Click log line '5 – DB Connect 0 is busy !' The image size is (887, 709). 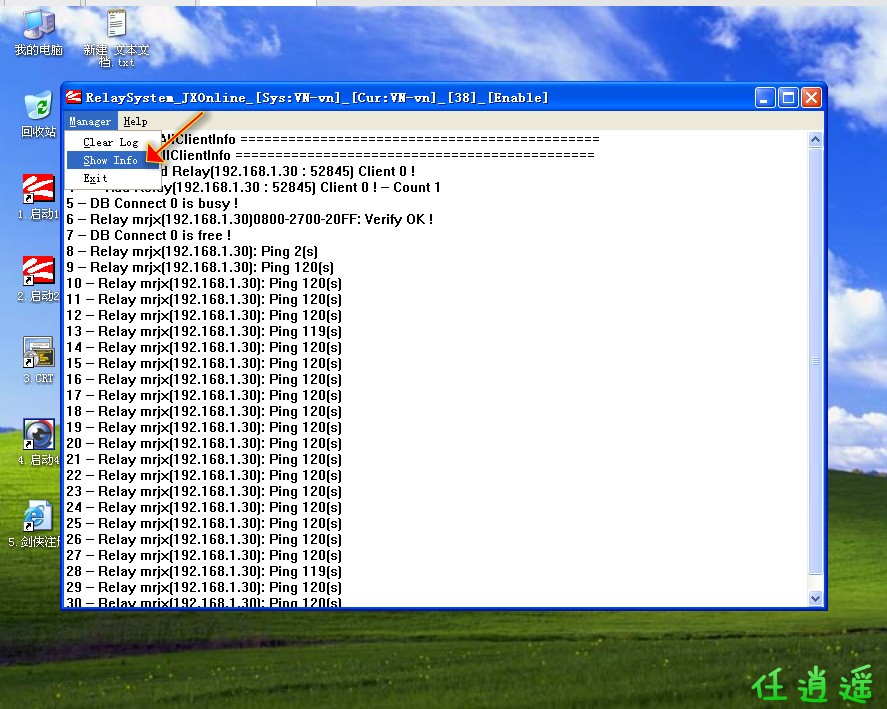coord(152,203)
